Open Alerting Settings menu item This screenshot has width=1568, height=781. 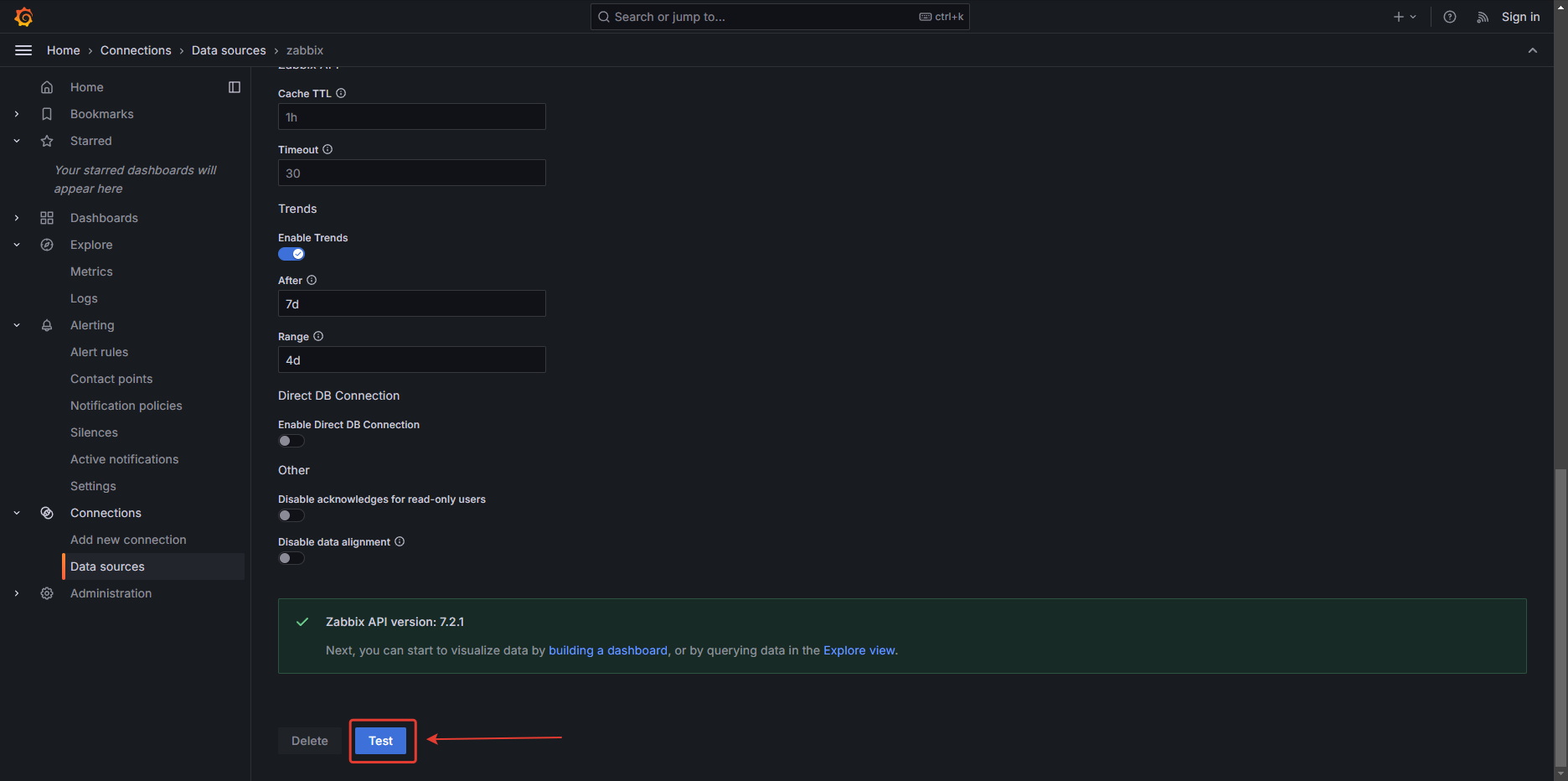tap(93, 486)
